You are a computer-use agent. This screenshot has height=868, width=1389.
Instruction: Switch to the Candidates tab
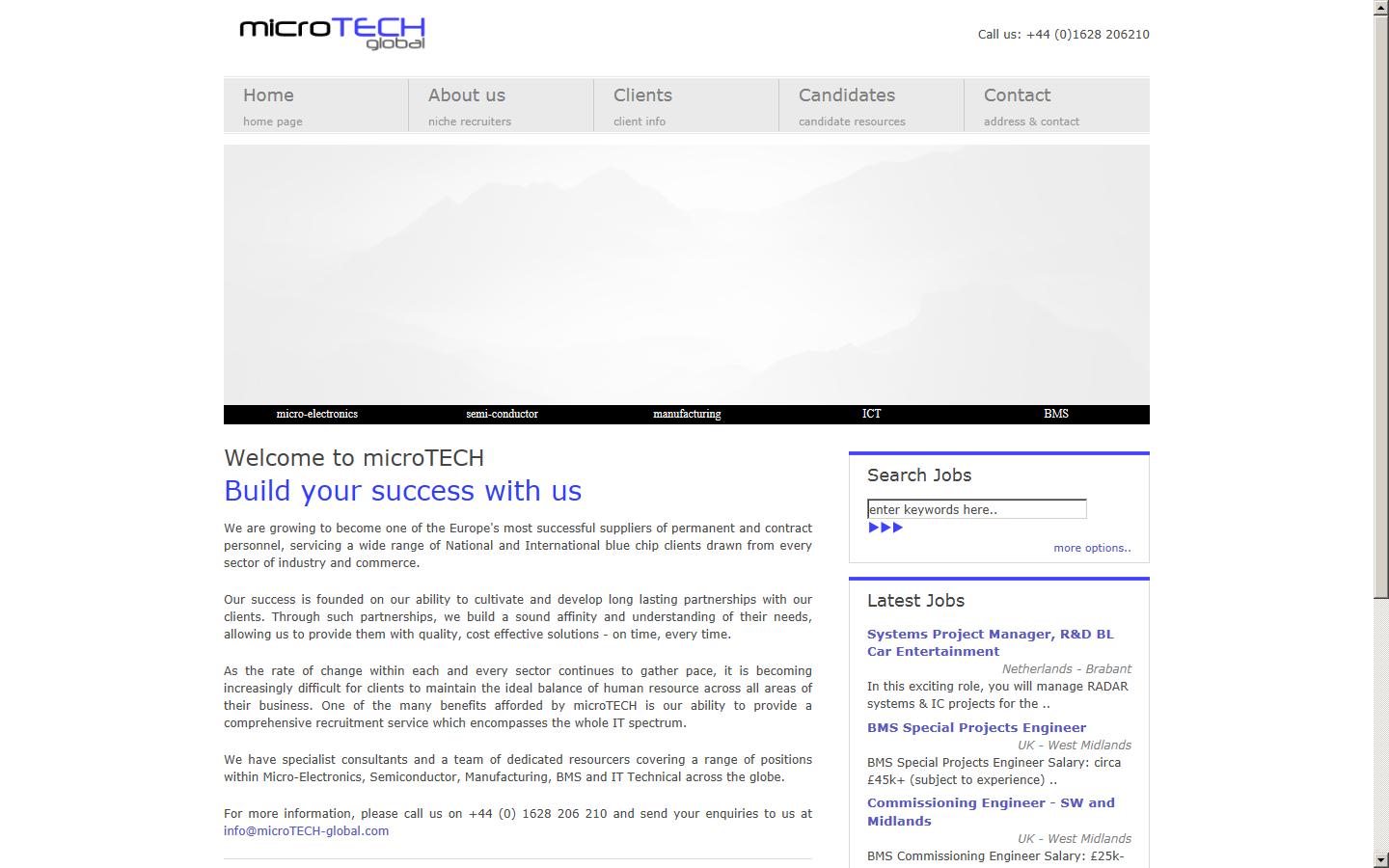coord(846,95)
